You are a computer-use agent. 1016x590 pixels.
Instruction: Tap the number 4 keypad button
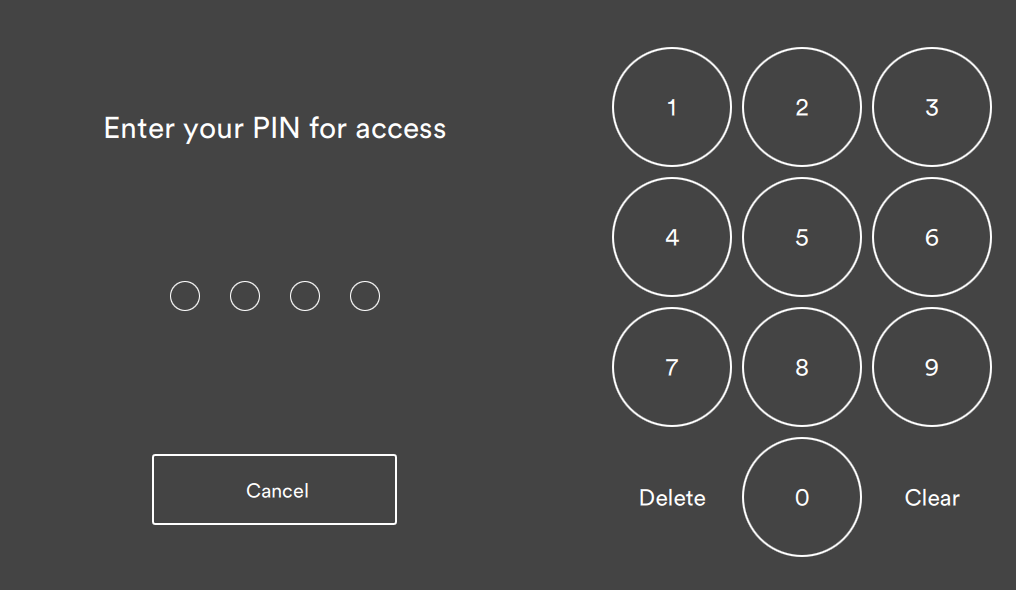[671, 237]
